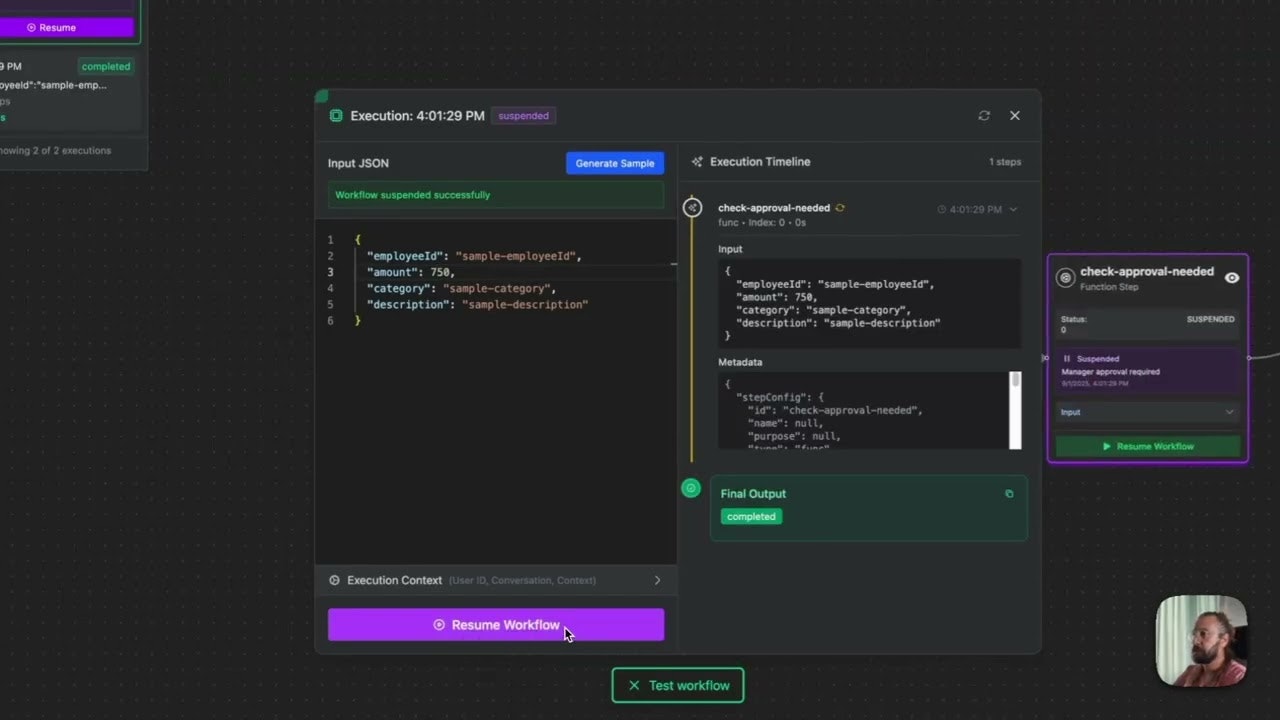Image resolution: width=1280 pixels, height=720 pixels.
Task: Click Generate Sample button
Action: [x=615, y=163]
